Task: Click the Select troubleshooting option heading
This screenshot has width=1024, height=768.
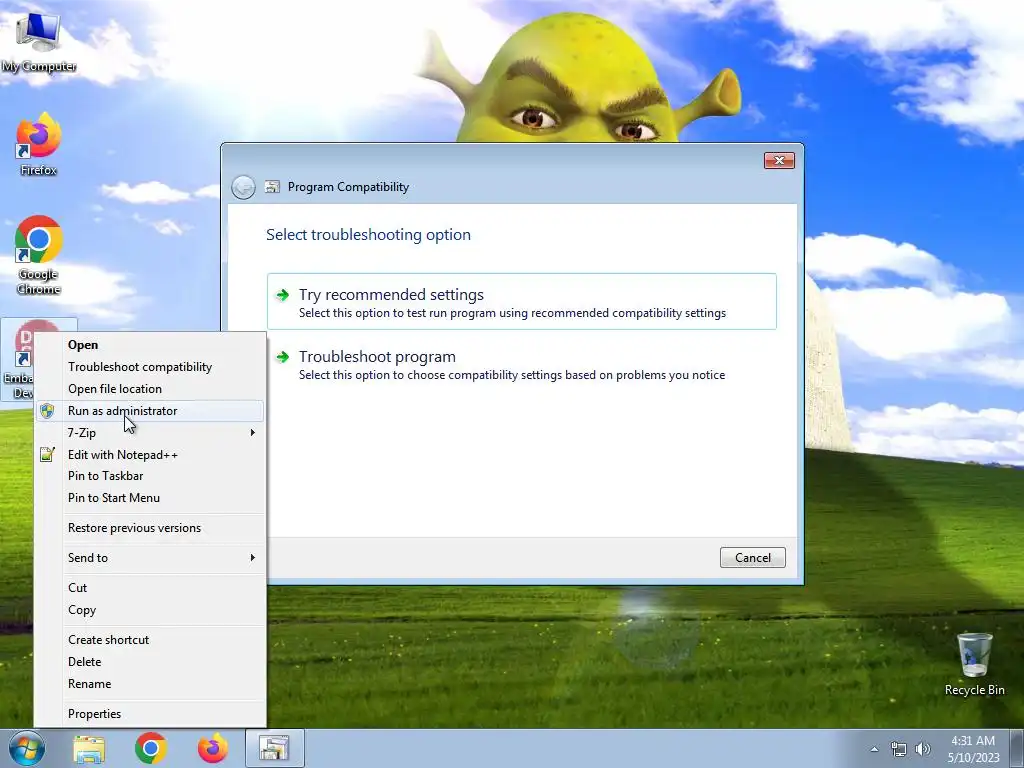Action: point(368,235)
